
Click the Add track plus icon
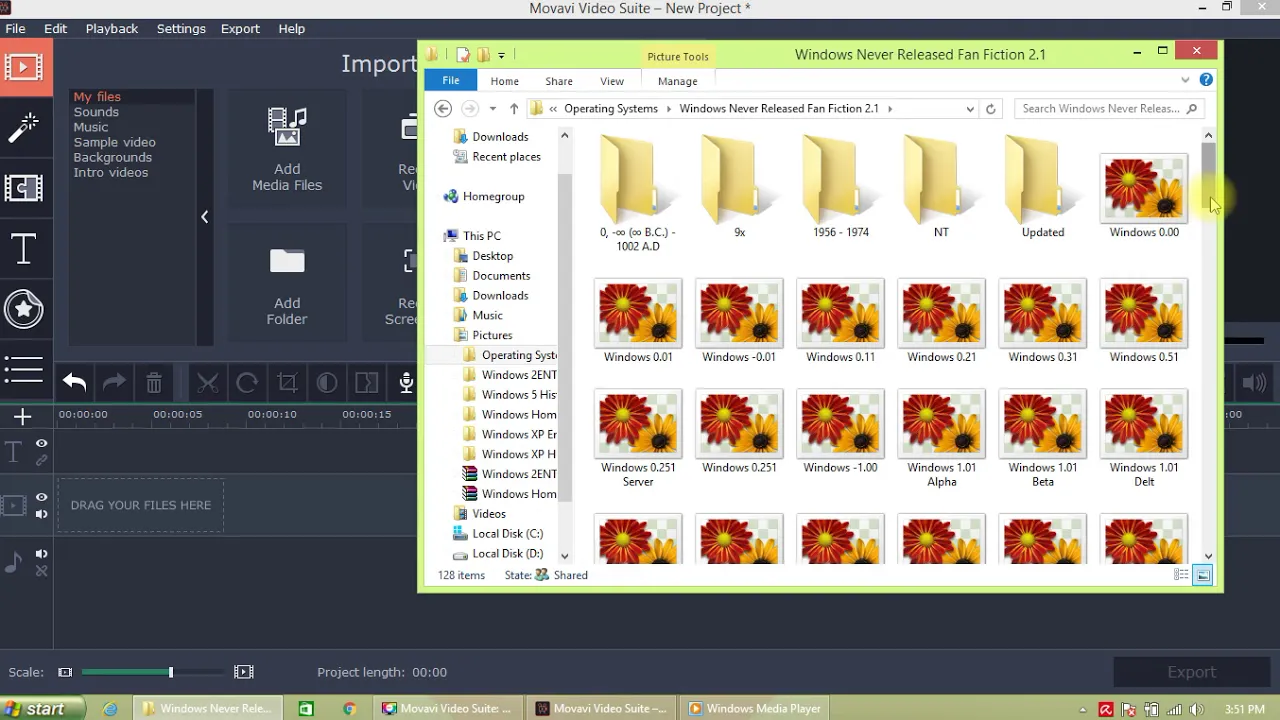23,416
